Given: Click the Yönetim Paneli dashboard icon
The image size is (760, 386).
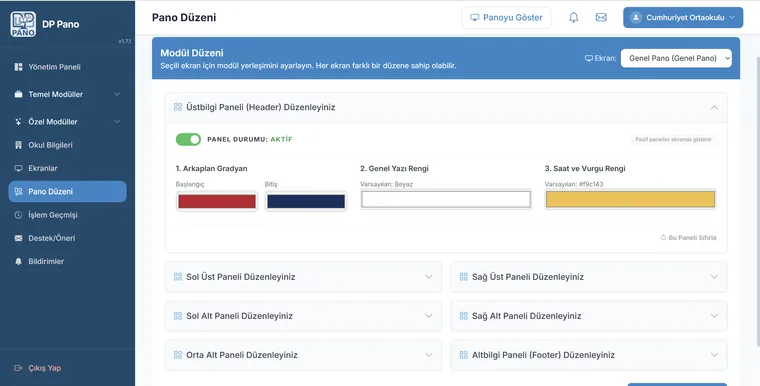Looking at the screenshot, I should coord(18,67).
